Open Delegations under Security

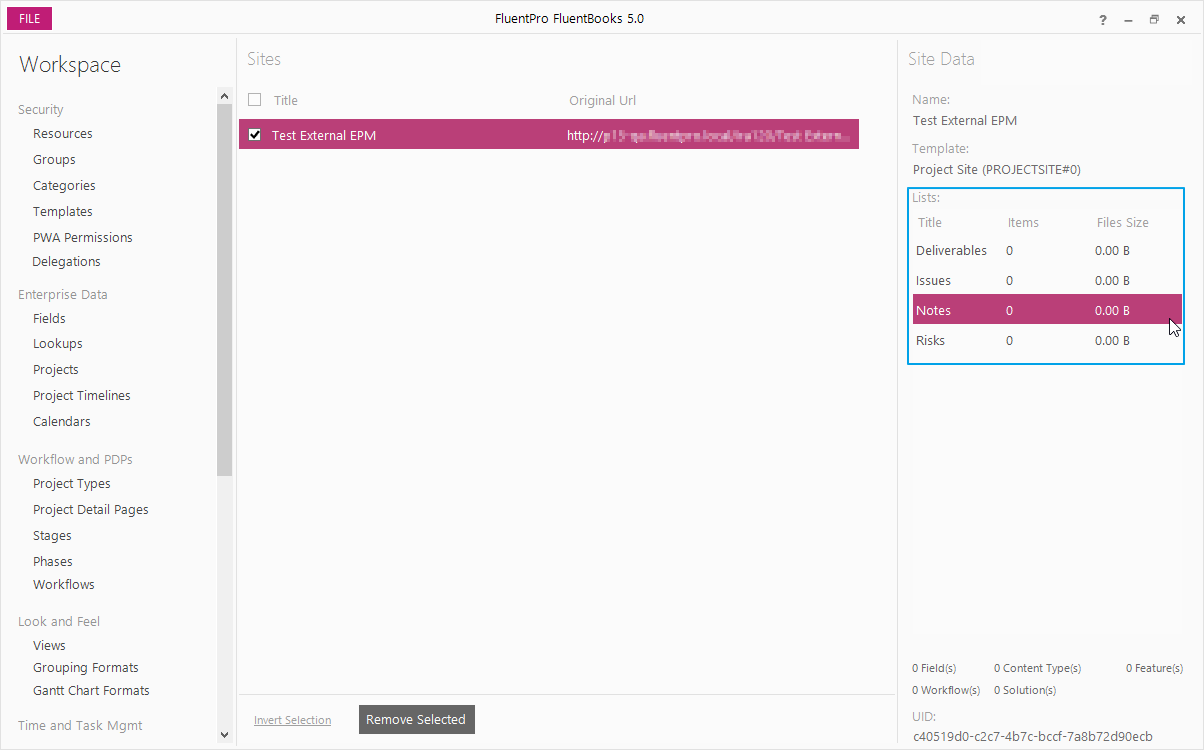click(x=66, y=262)
